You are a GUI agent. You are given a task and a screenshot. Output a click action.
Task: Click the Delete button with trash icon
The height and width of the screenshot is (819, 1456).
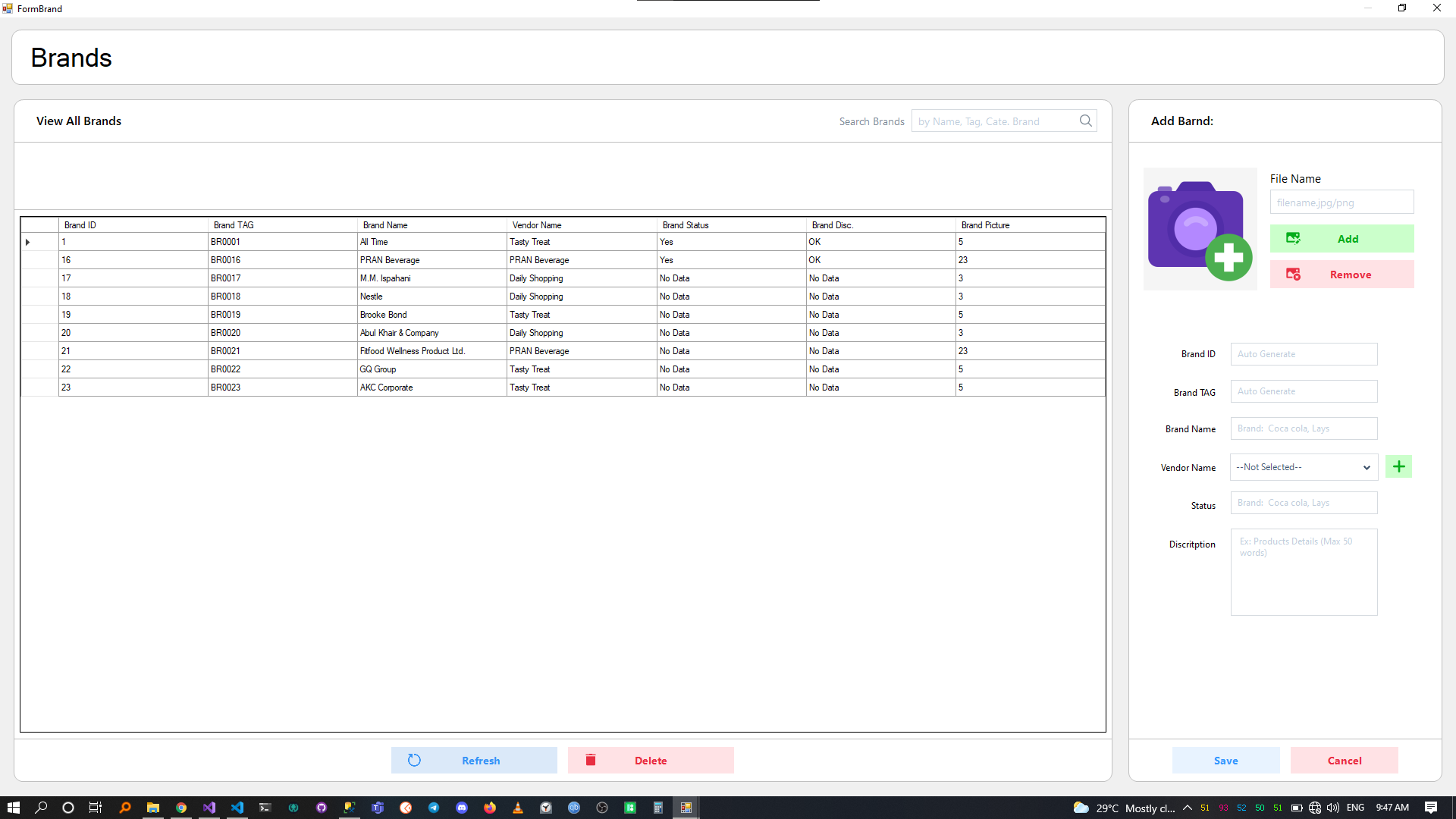coord(651,761)
